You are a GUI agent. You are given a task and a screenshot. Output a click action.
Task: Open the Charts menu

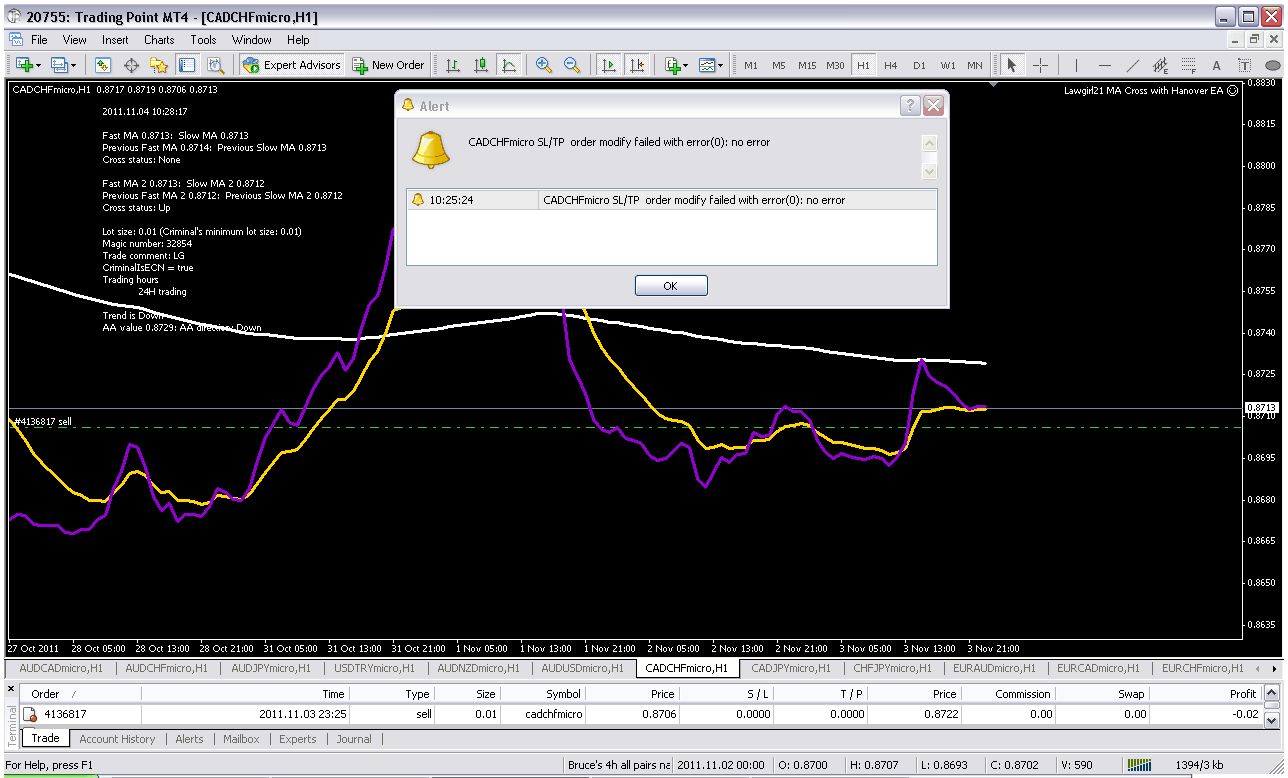point(159,40)
